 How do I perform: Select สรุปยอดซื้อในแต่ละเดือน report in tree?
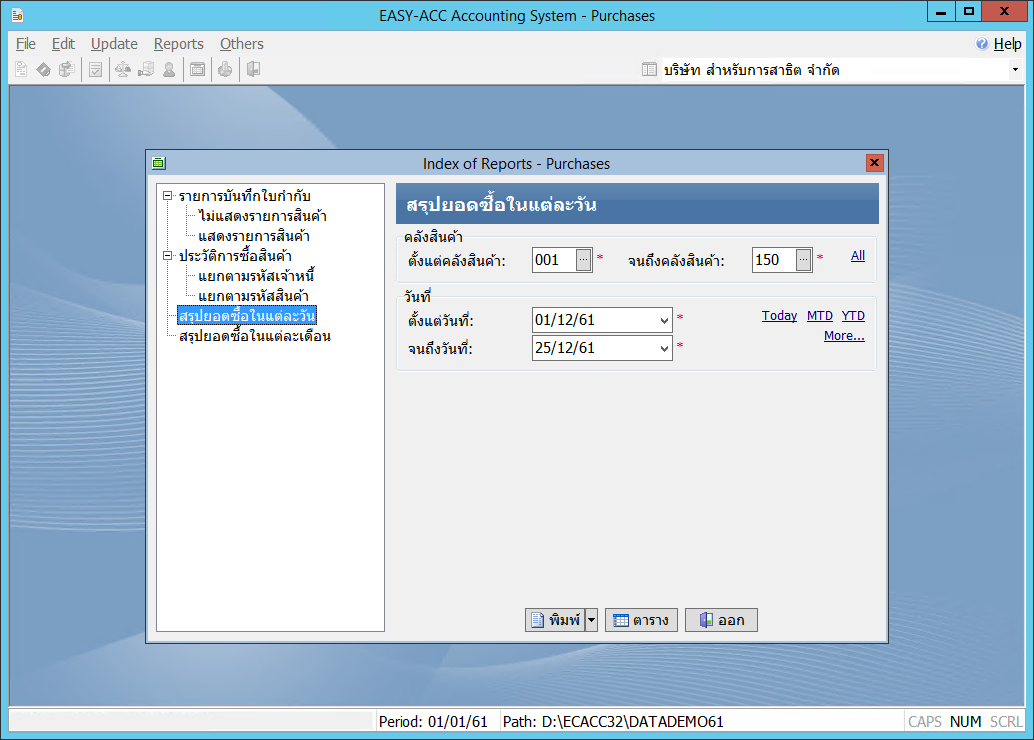coord(254,337)
